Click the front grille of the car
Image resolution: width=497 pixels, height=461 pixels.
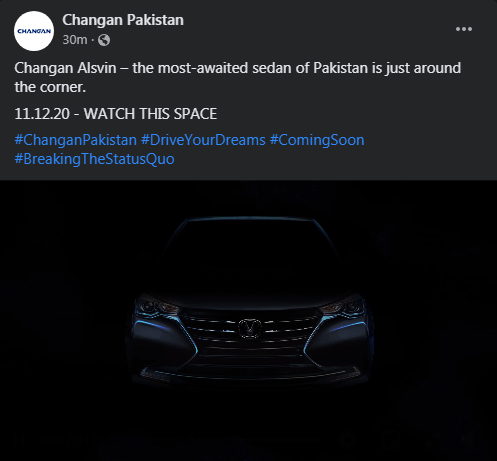tap(249, 337)
